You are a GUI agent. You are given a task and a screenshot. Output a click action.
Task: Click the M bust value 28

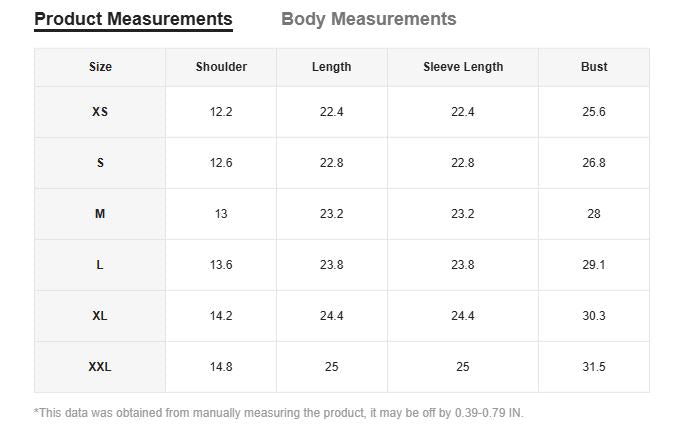click(x=594, y=214)
